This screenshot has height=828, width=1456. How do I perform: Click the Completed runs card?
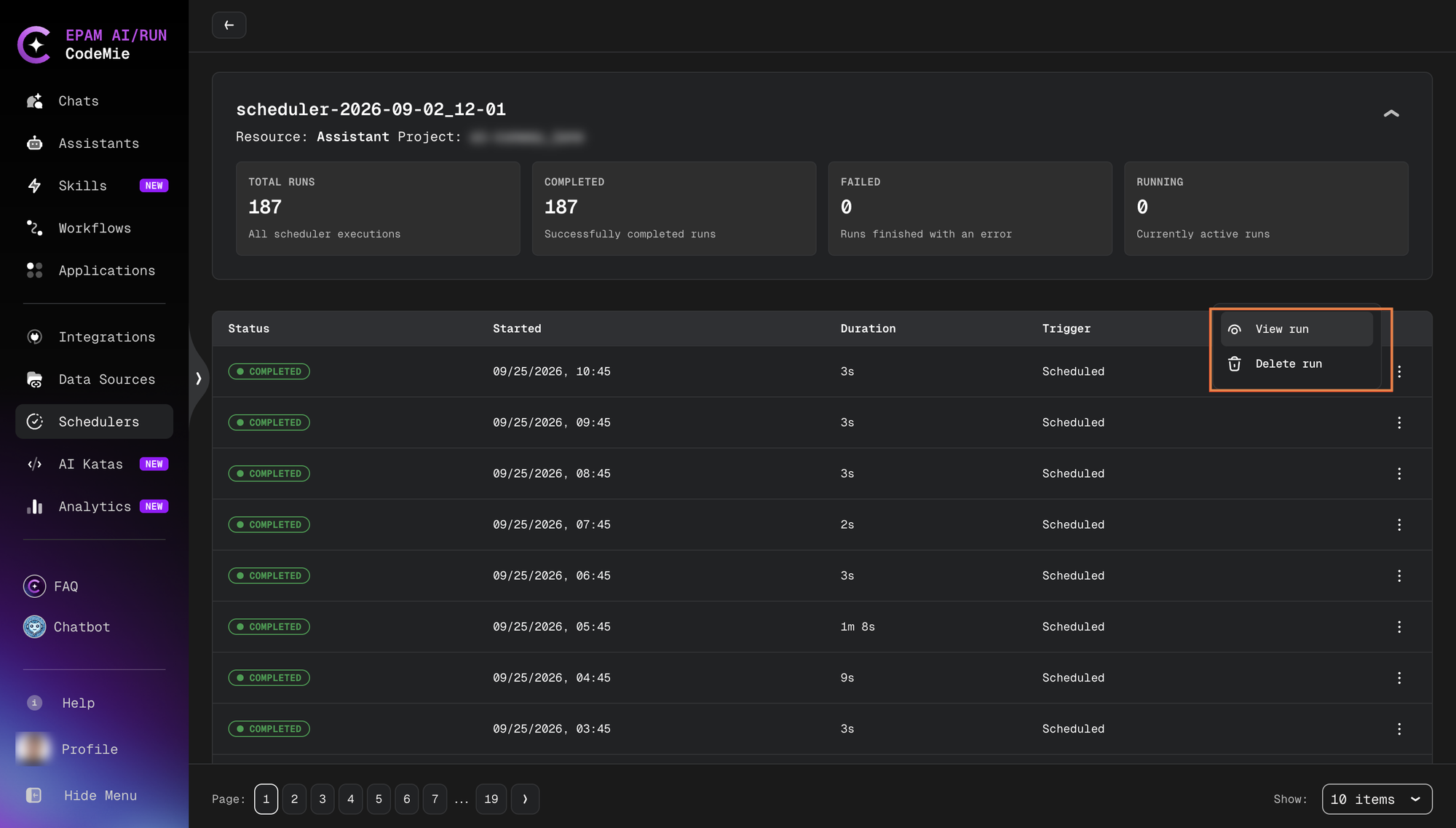[x=674, y=208]
